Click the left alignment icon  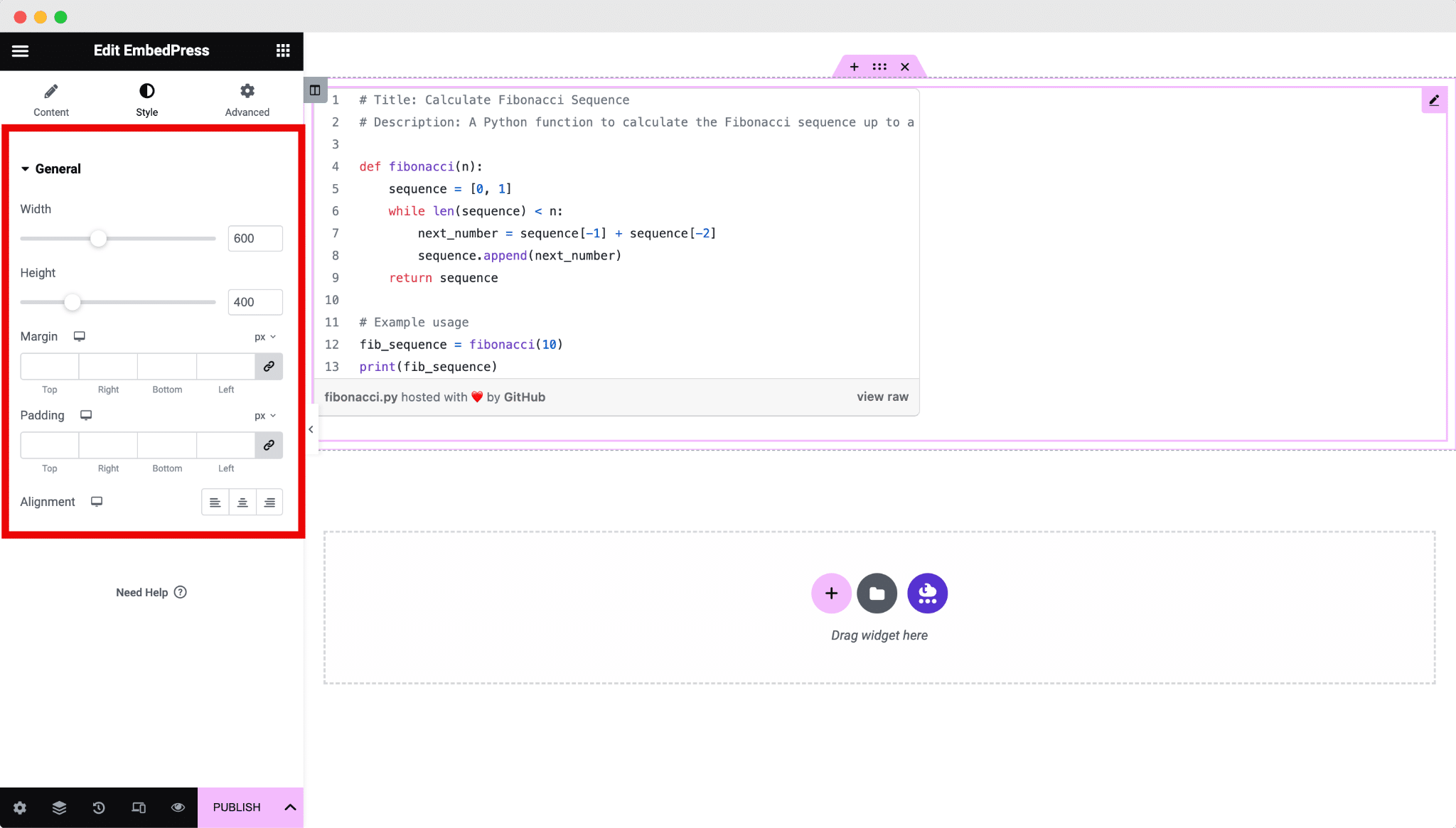215,502
